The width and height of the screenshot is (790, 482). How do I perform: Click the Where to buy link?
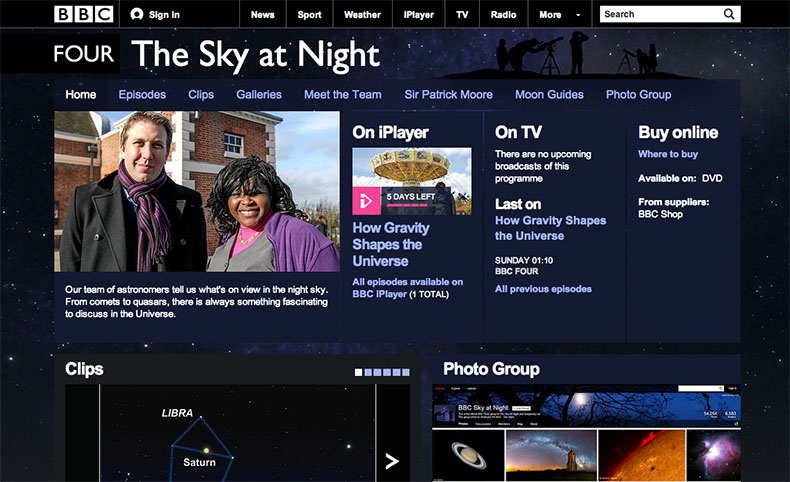[x=668, y=154]
